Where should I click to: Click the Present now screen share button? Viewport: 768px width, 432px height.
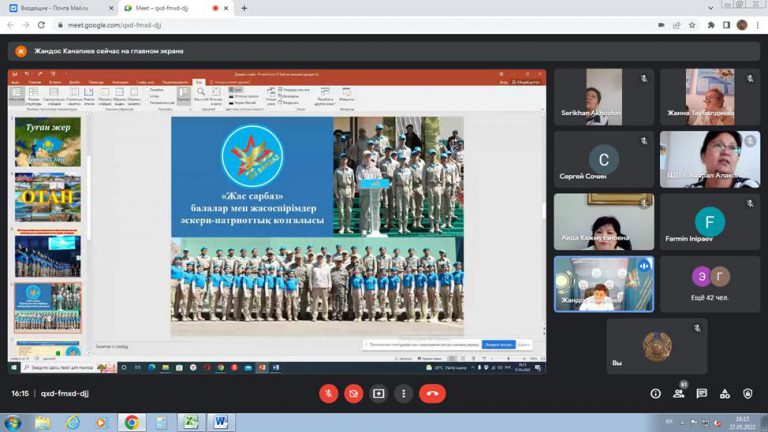click(x=379, y=394)
